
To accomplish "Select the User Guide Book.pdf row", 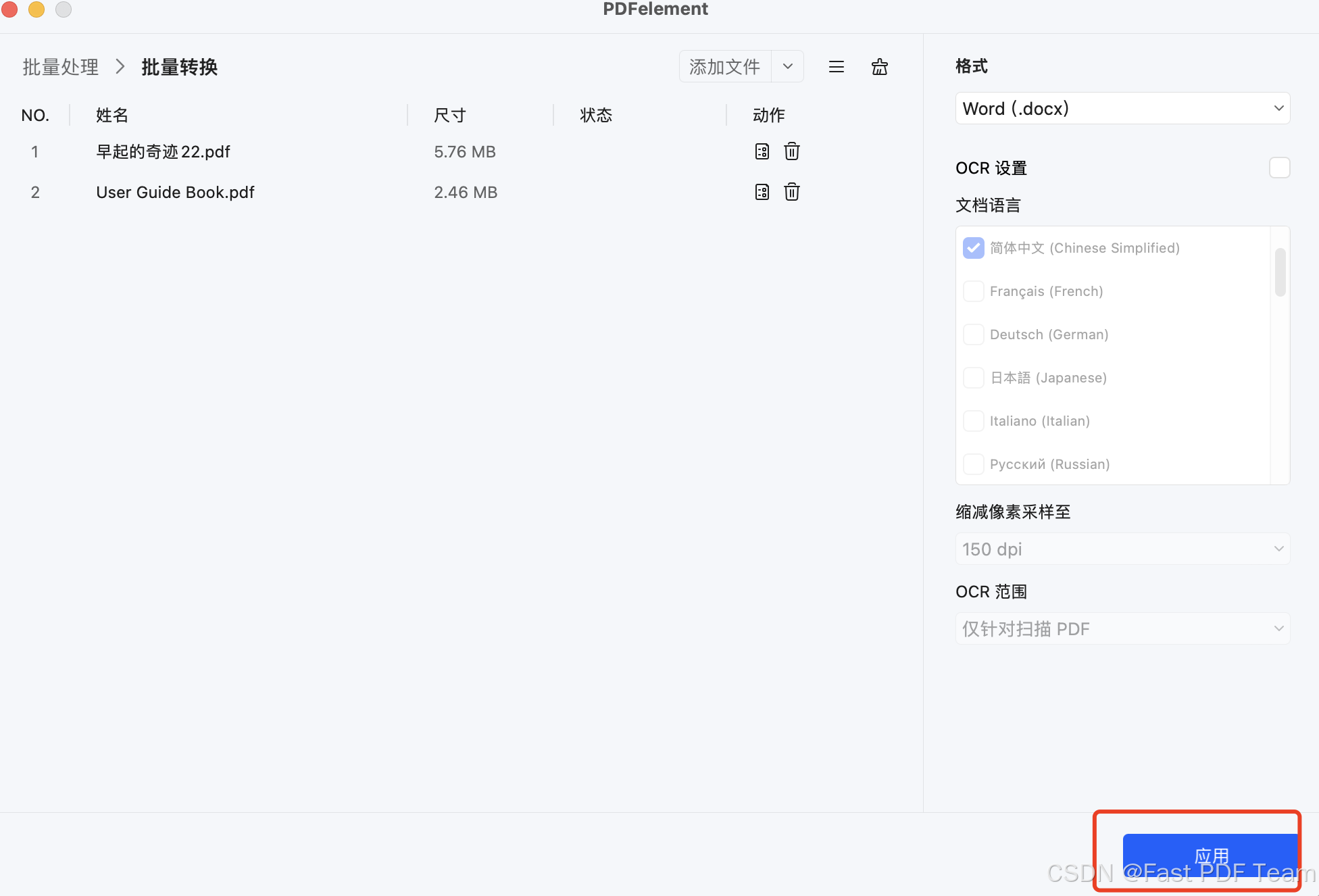I will (x=176, y=193).
